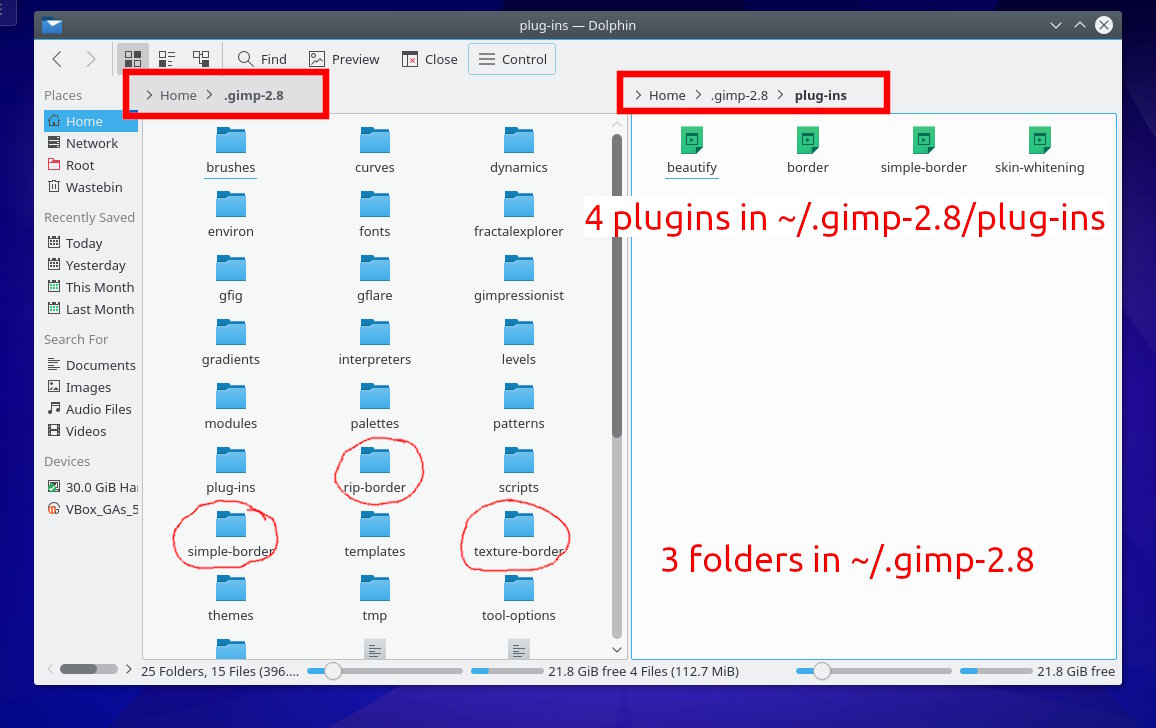Image resolution: width=1156 pixels, height=728 pixels.
Task: Select the beautify plugin file
Action: (x=692, y=150)
